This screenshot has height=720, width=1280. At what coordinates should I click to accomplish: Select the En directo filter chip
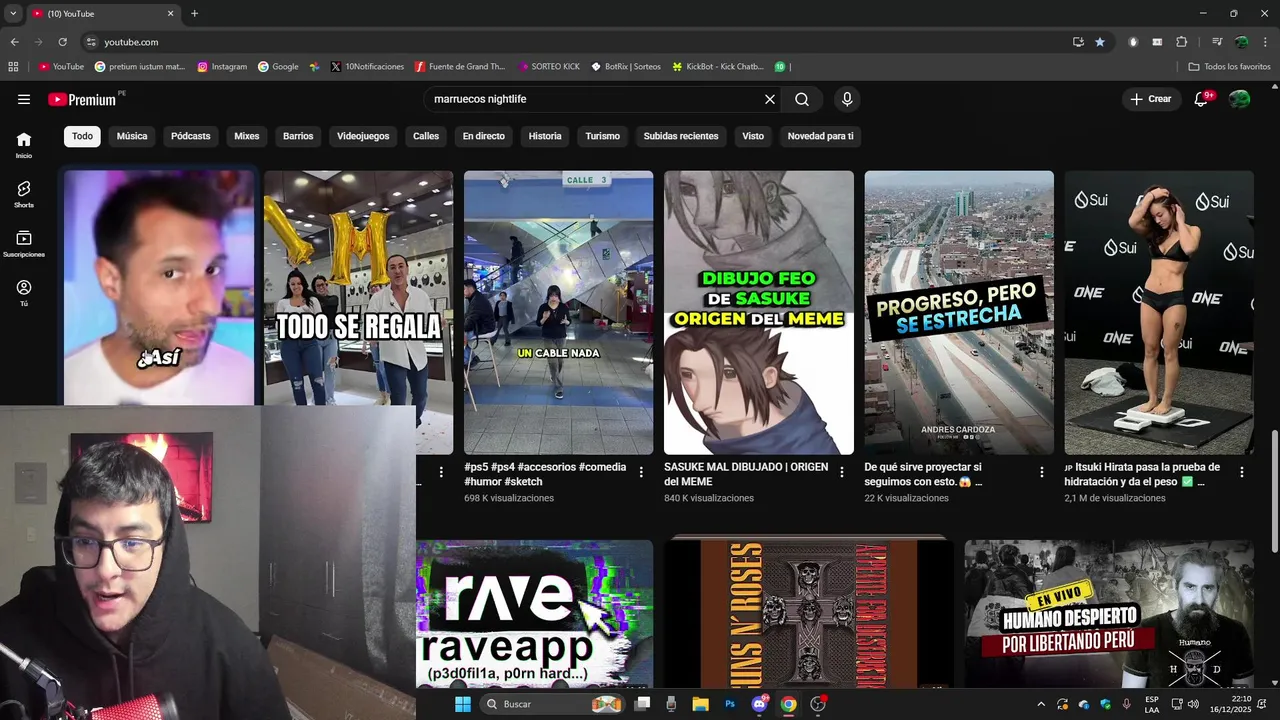coord(484,136)
